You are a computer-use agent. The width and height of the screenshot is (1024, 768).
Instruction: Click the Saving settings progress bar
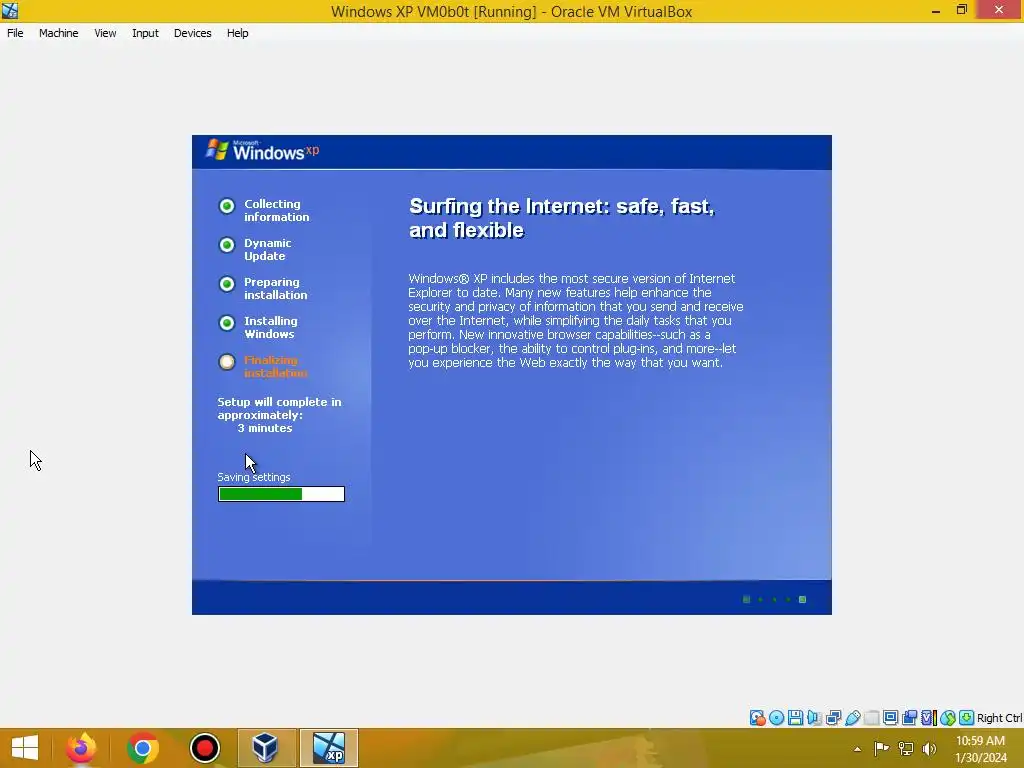(281, 494)
